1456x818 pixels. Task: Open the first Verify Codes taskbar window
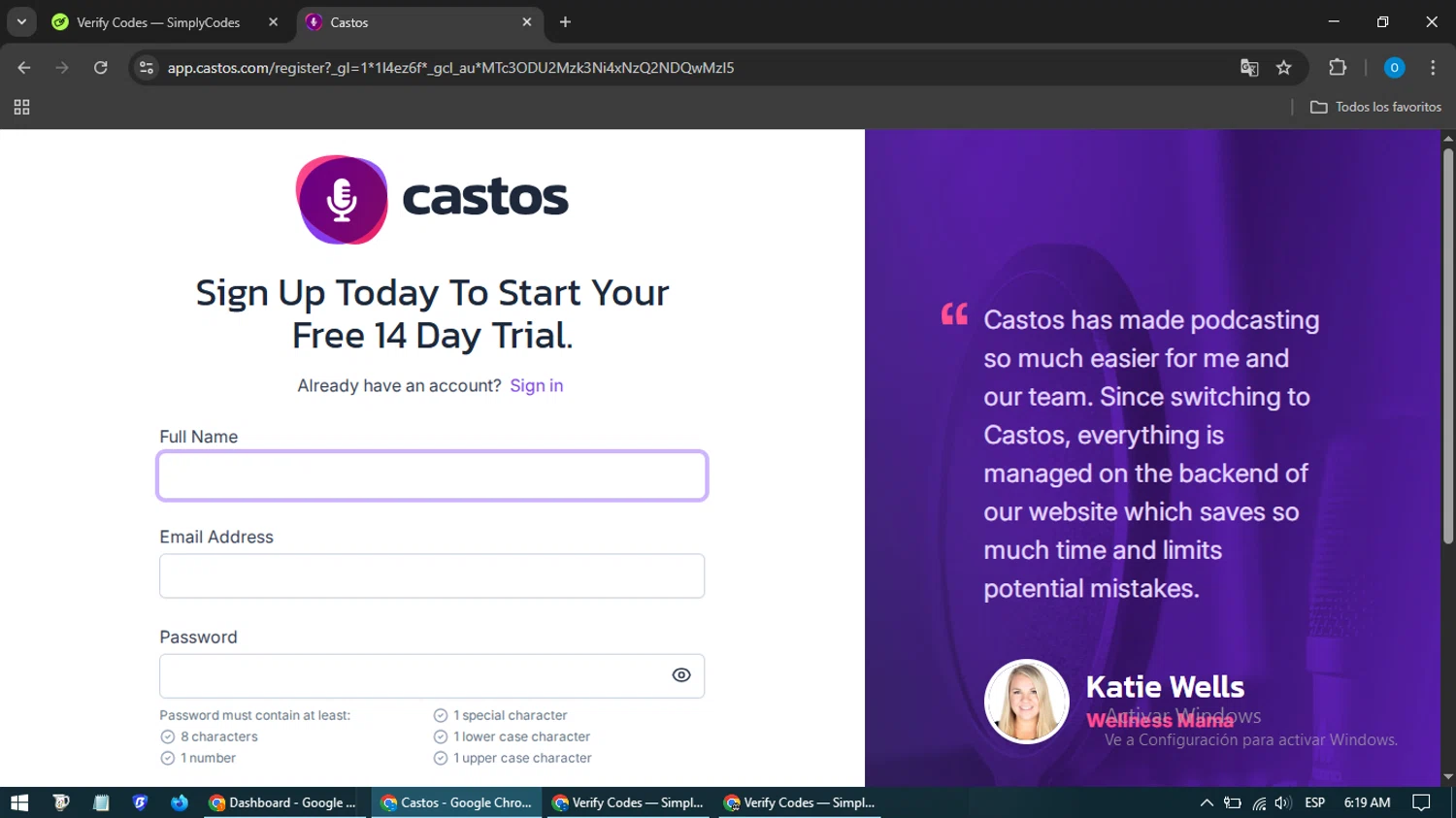(x=628, y=802)
